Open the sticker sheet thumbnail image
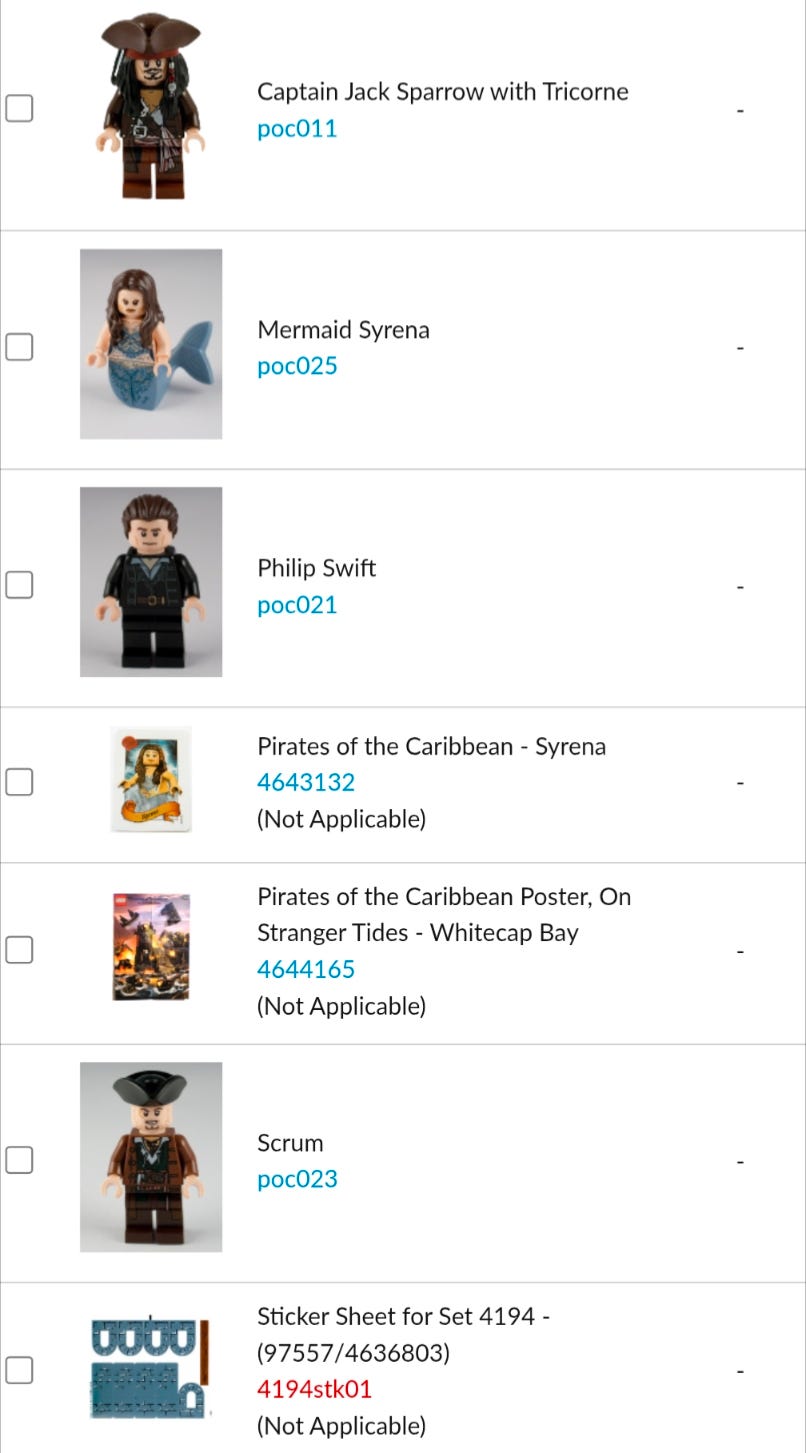 [151, 1368]
